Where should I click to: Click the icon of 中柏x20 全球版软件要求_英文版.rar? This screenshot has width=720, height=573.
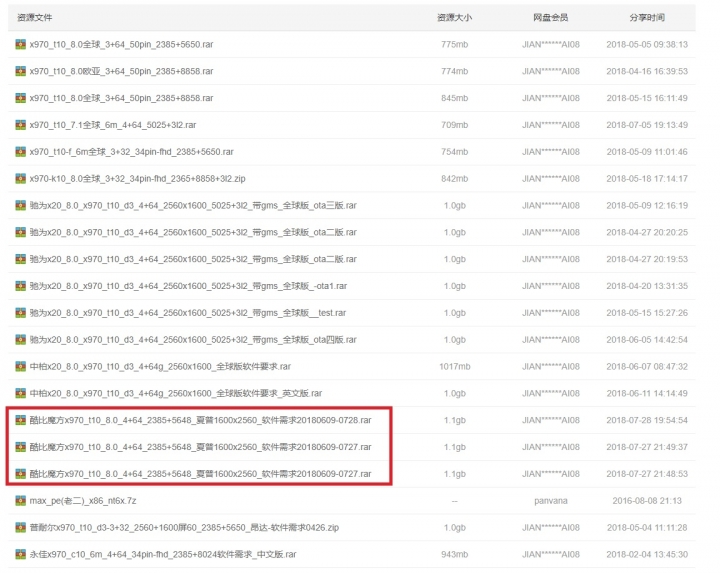pos(20,393)
